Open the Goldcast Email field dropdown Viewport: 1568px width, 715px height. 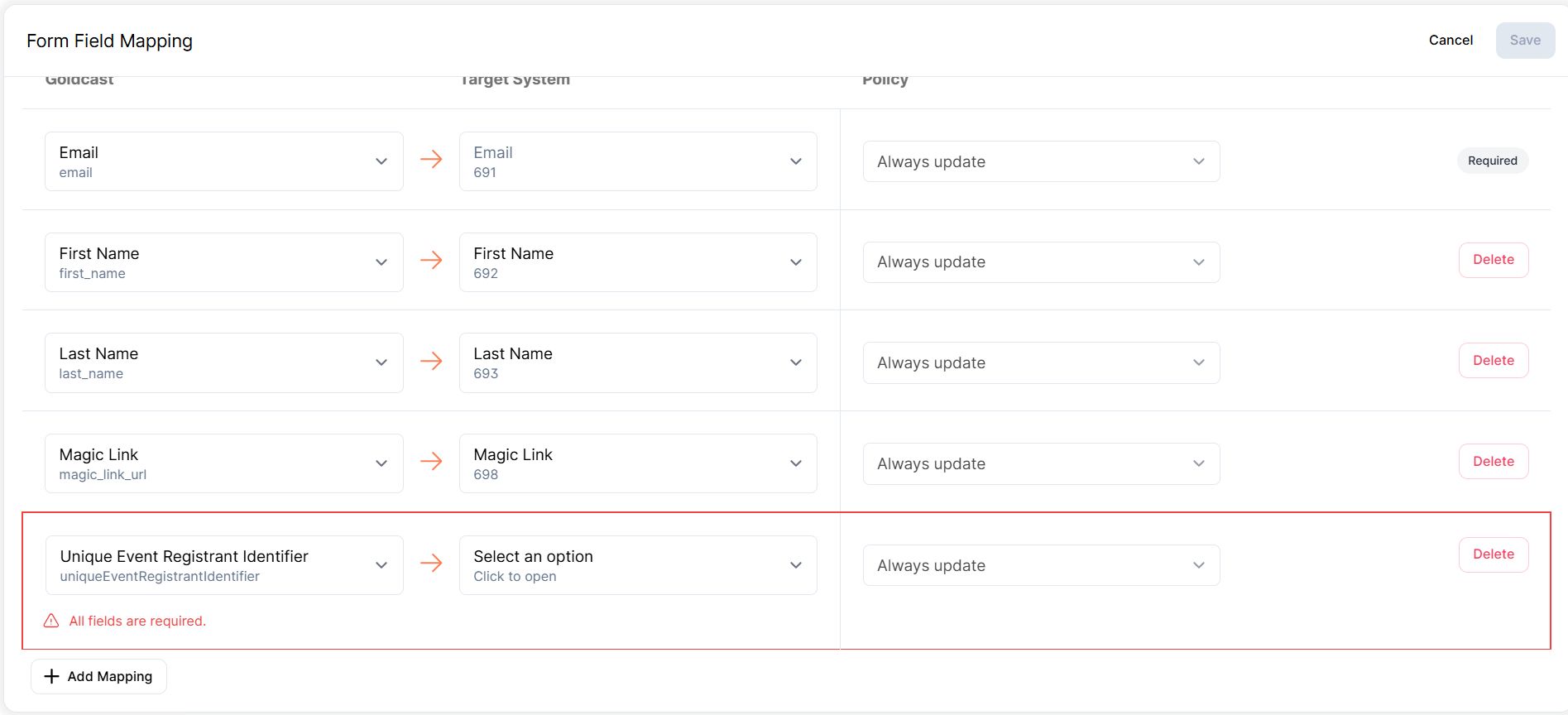[224, 161]
